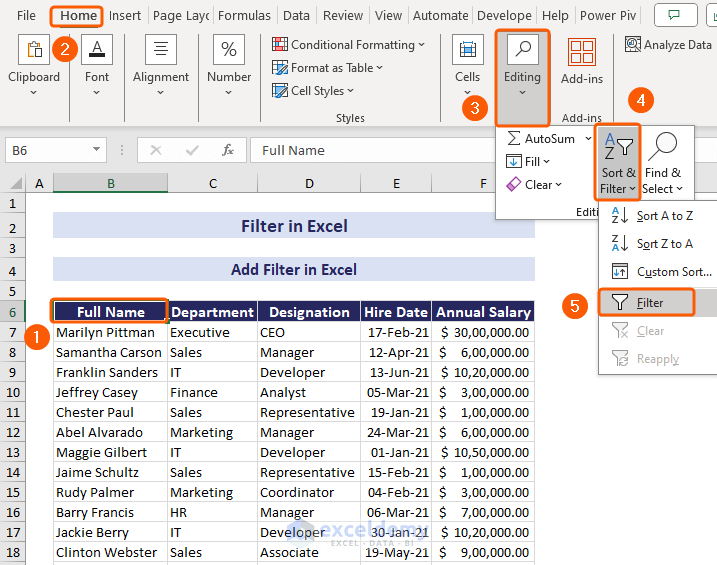Select the Annual Salary header cell
The width and height of the screenshot is (717, 565).
coord(483,312)
